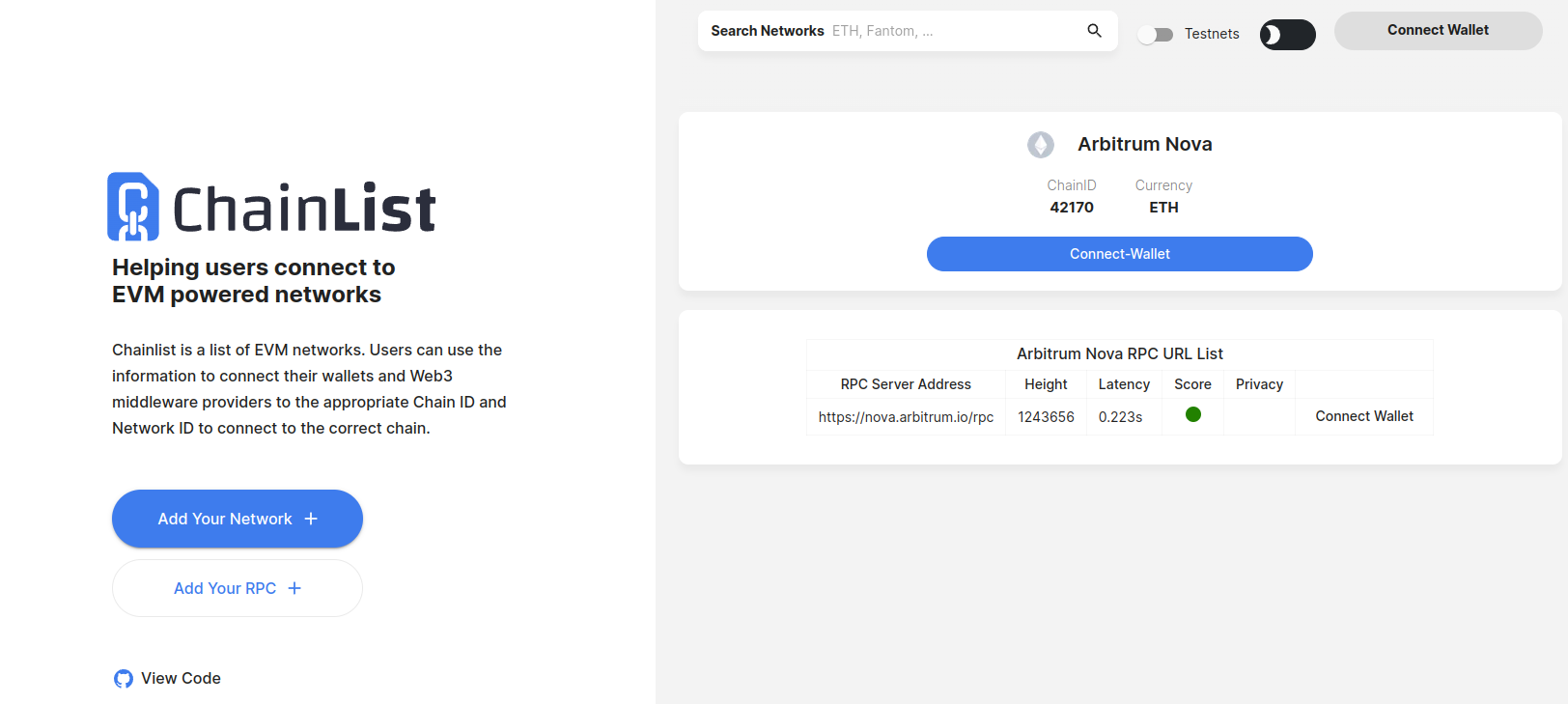Click the Arbitrum Nova card title

[1145, 144]
